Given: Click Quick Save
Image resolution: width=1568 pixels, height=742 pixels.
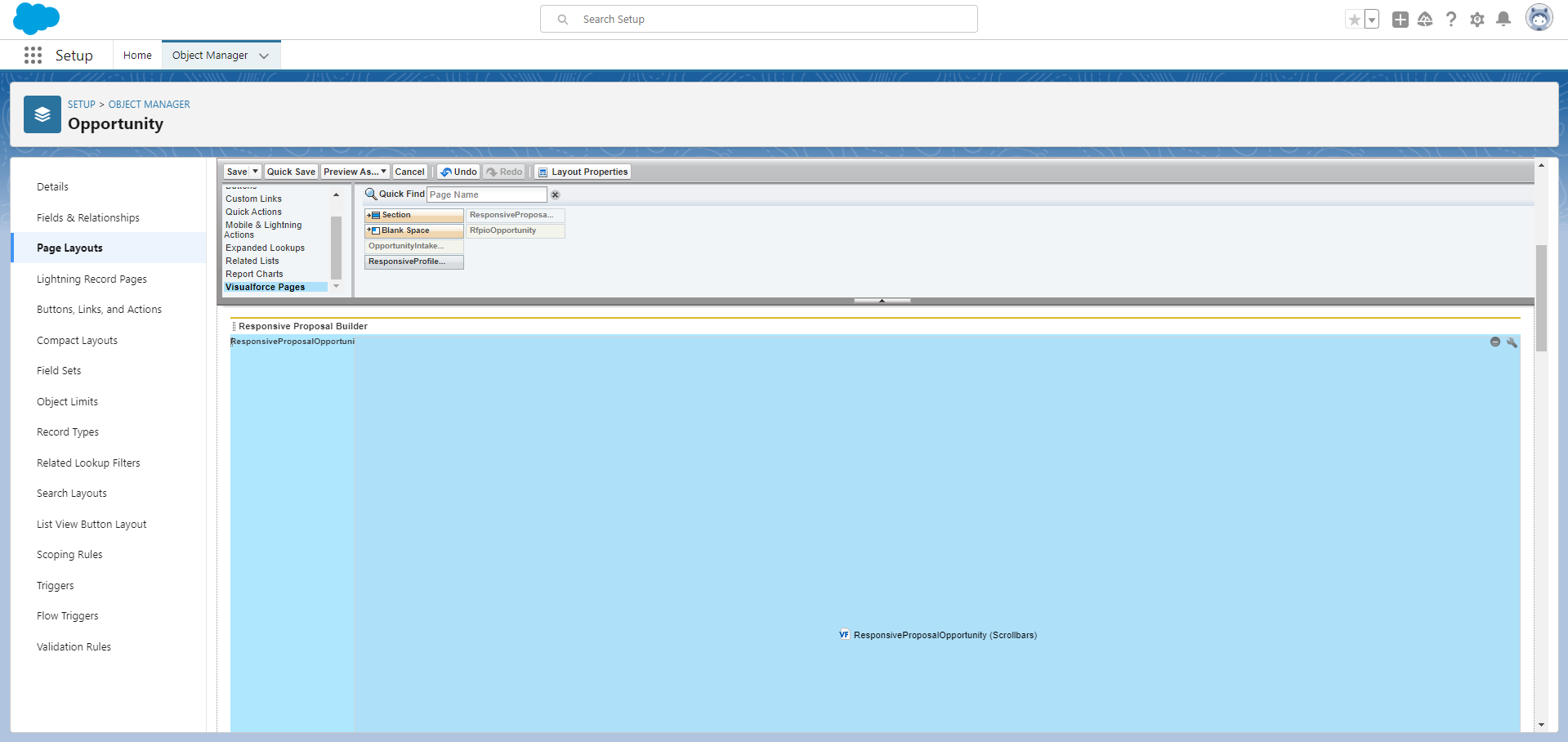Looking at the screenshot, I should [291, 172].
